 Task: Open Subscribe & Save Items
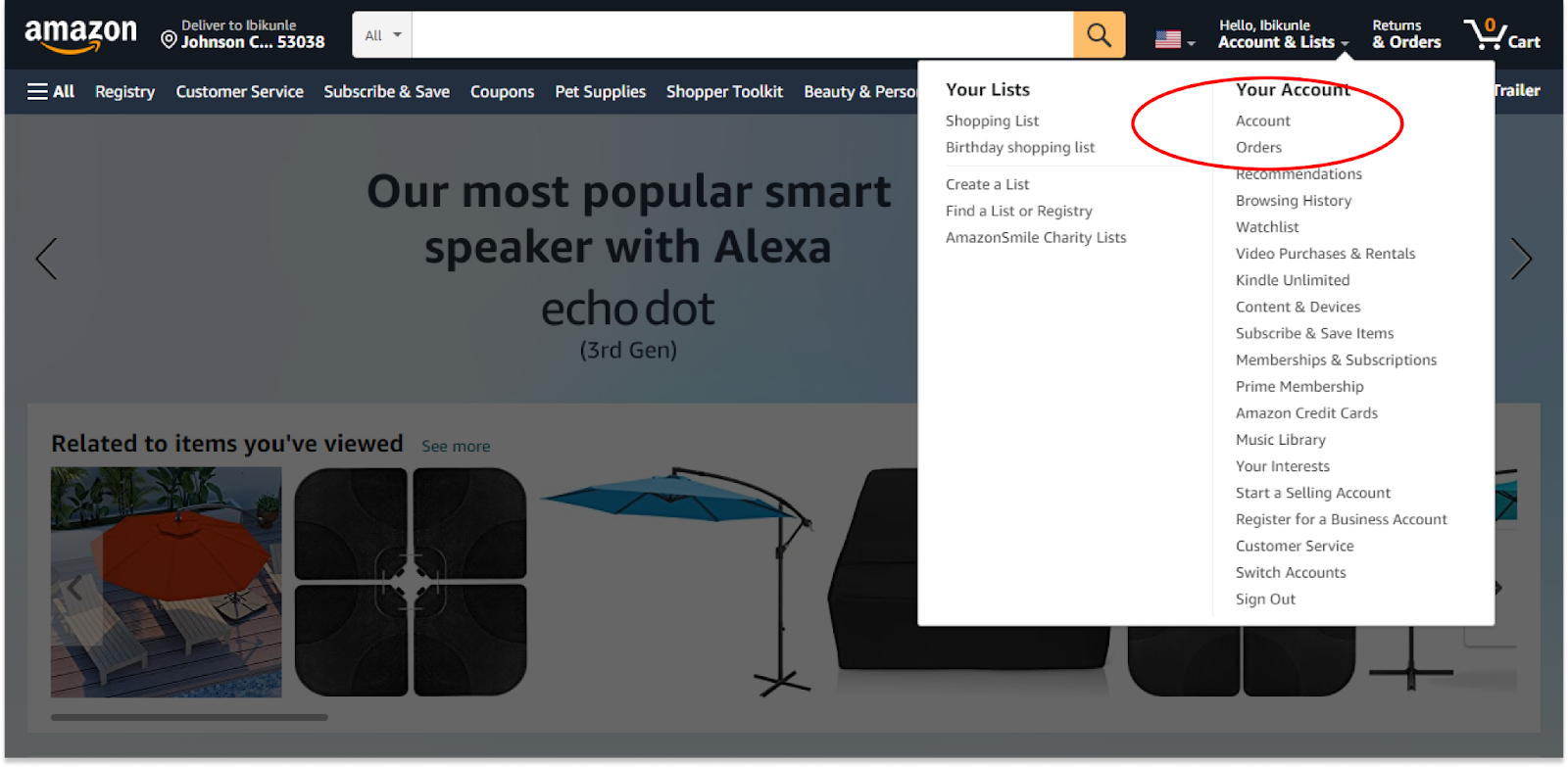pyautogui.click(x=1314, y=333)
